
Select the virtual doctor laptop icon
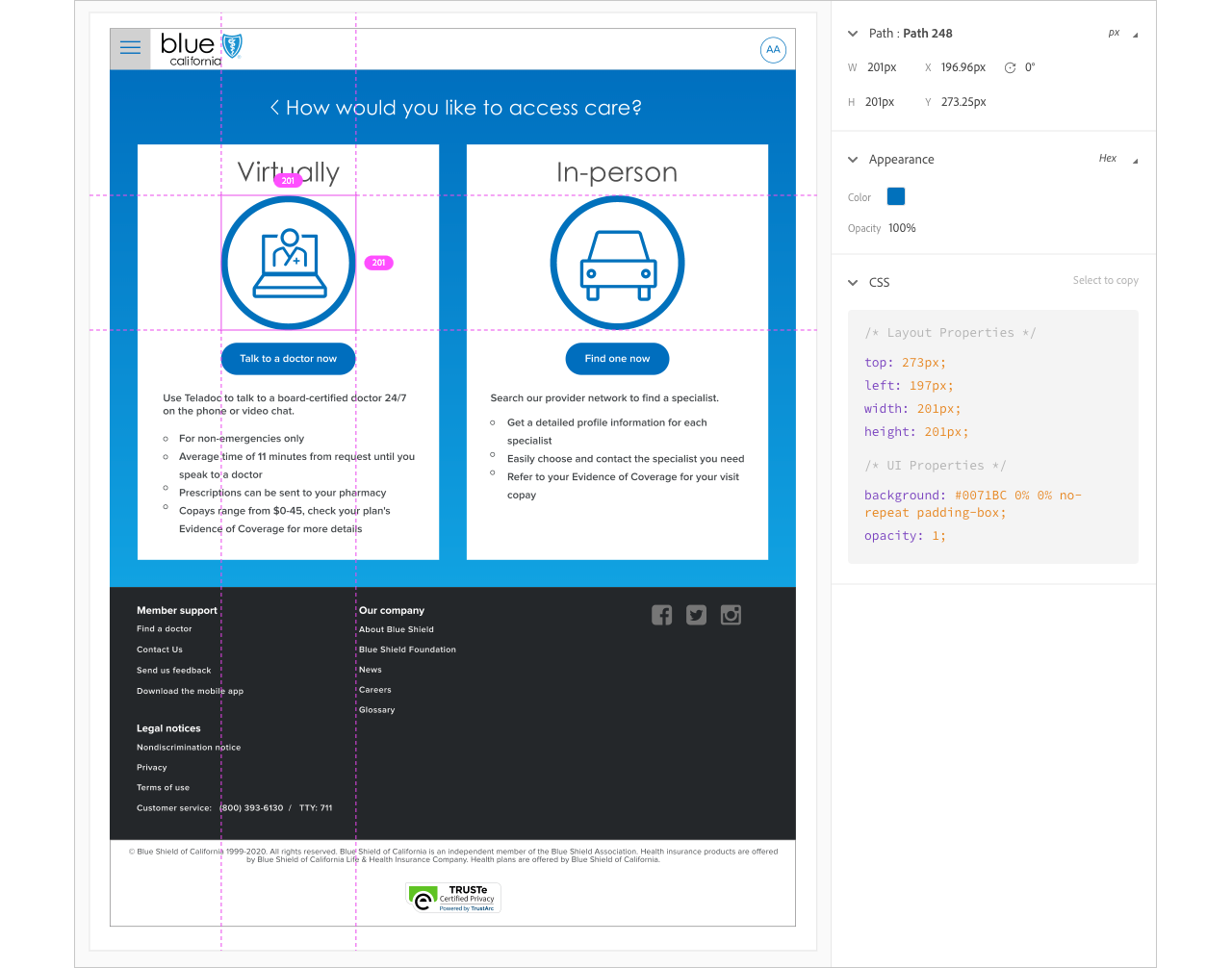289,263
